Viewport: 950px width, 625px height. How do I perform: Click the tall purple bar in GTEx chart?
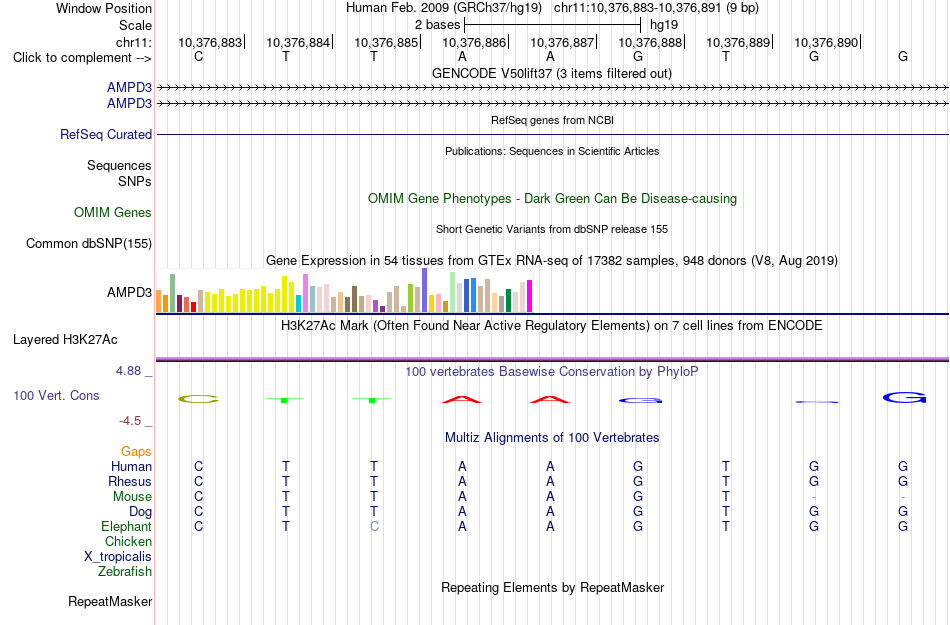click(x=425, y=290)
